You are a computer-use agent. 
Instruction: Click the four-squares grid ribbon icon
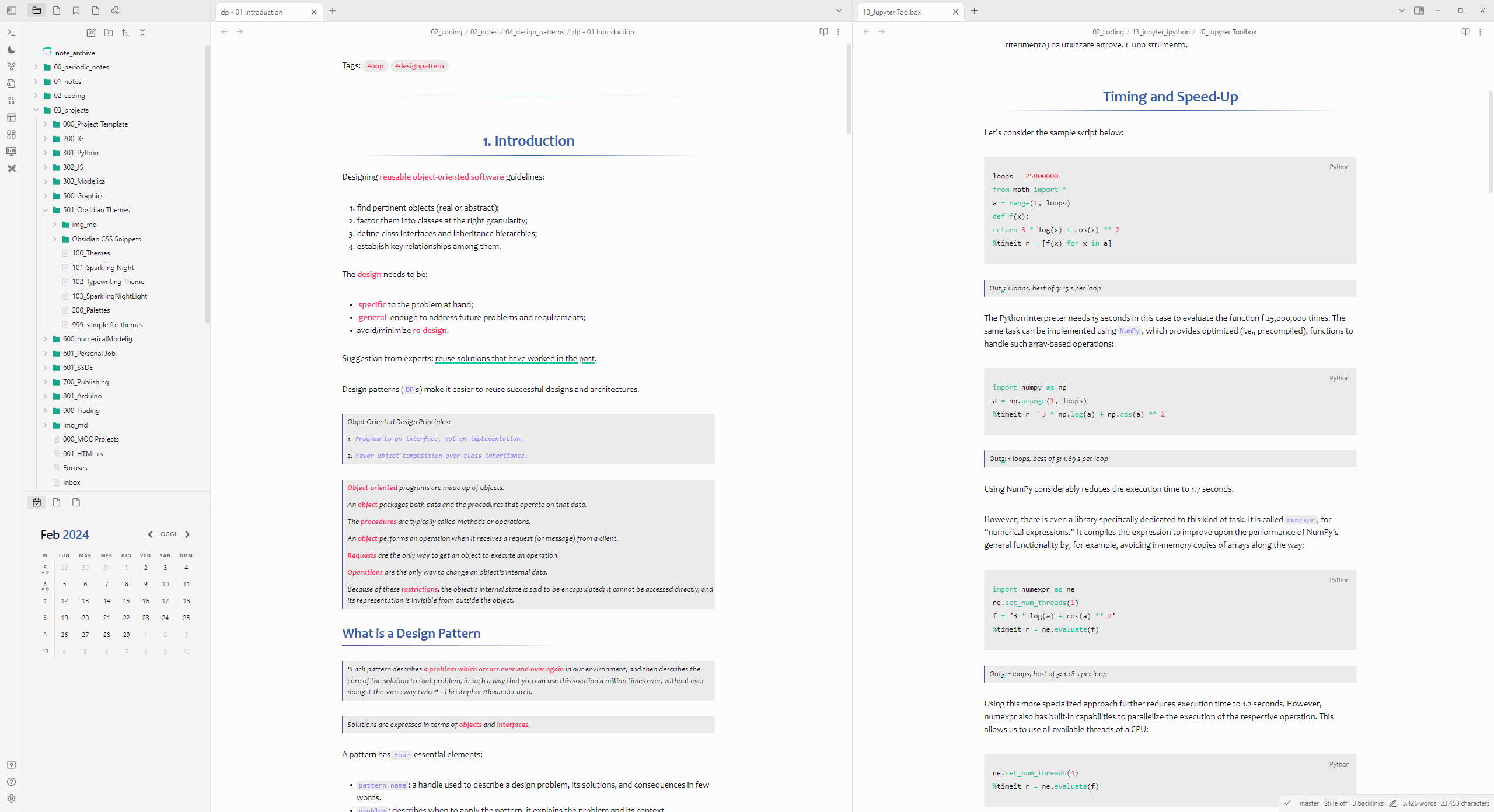[x=11, y=134]
